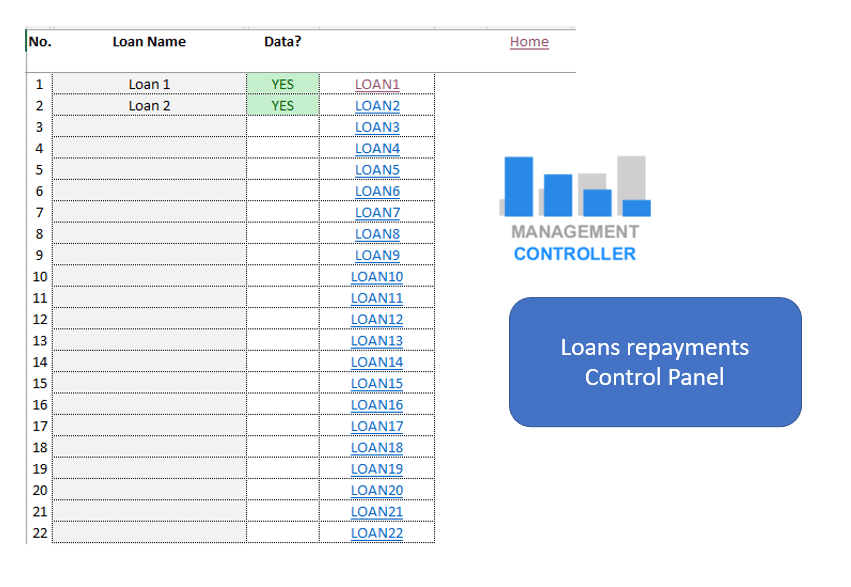Screen dimensions: 851x587
Task: Select the green YES cell for Loan 2
Action: [283, 106]
